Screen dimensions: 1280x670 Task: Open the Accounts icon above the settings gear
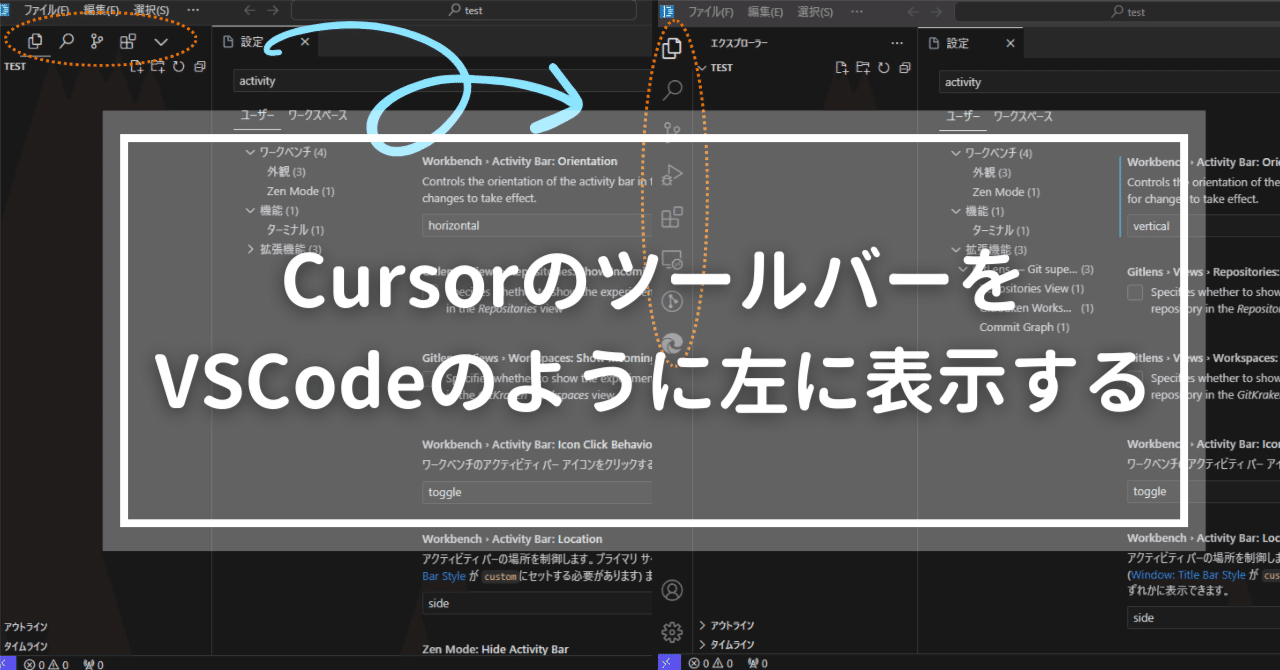tap(671, 590)
